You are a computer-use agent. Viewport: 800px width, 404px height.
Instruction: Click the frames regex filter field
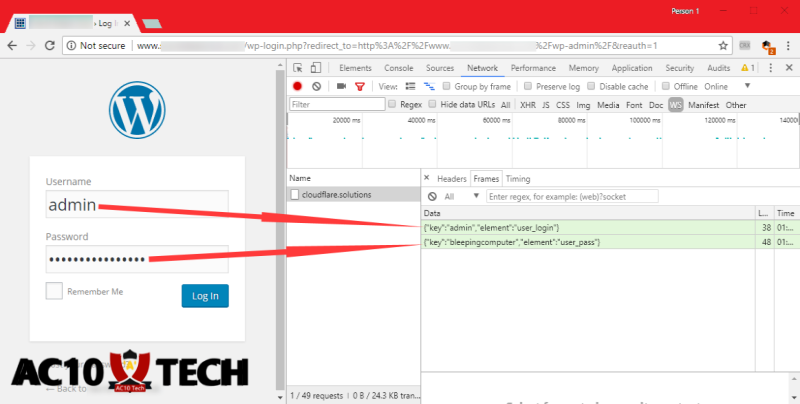(x=572, y=196)
